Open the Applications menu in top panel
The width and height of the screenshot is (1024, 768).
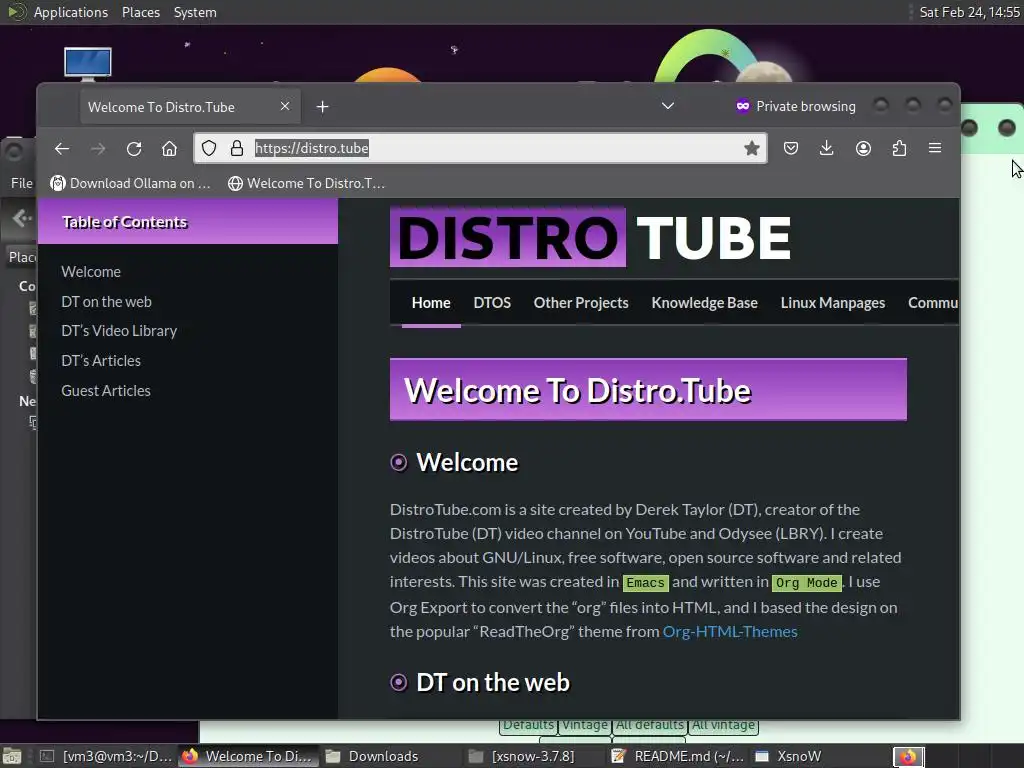click(71, 12)
